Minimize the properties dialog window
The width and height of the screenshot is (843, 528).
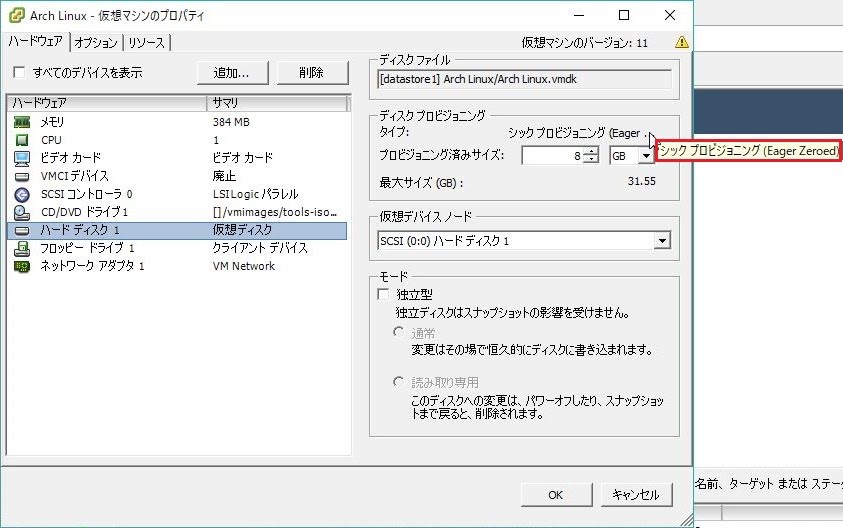coord(579,15)
